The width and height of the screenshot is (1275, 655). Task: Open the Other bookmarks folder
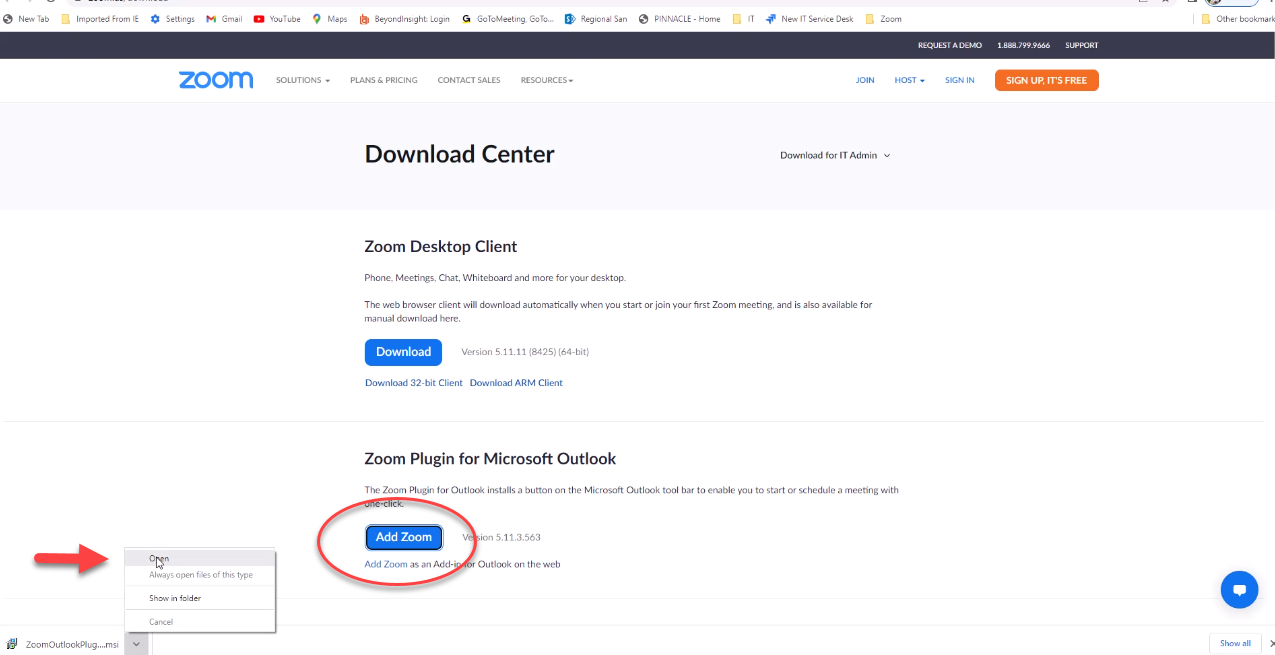[x=1237, y=19]
